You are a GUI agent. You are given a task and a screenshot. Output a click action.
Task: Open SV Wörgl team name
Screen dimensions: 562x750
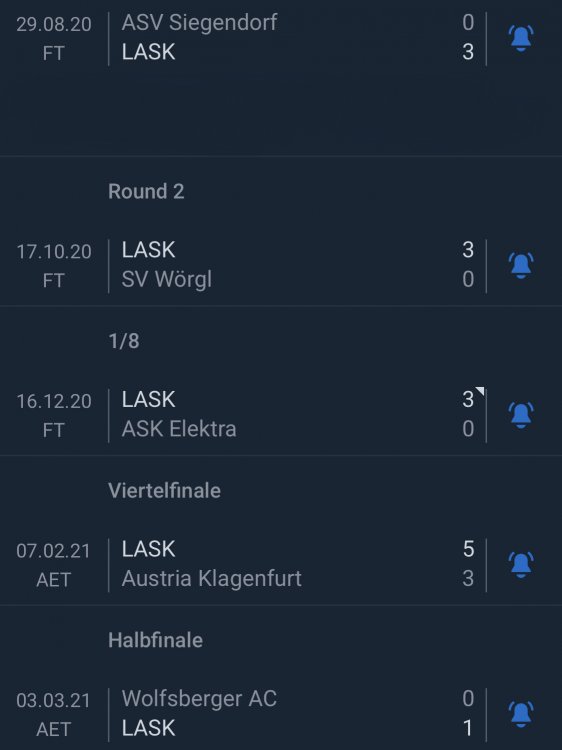click(166, 279)
